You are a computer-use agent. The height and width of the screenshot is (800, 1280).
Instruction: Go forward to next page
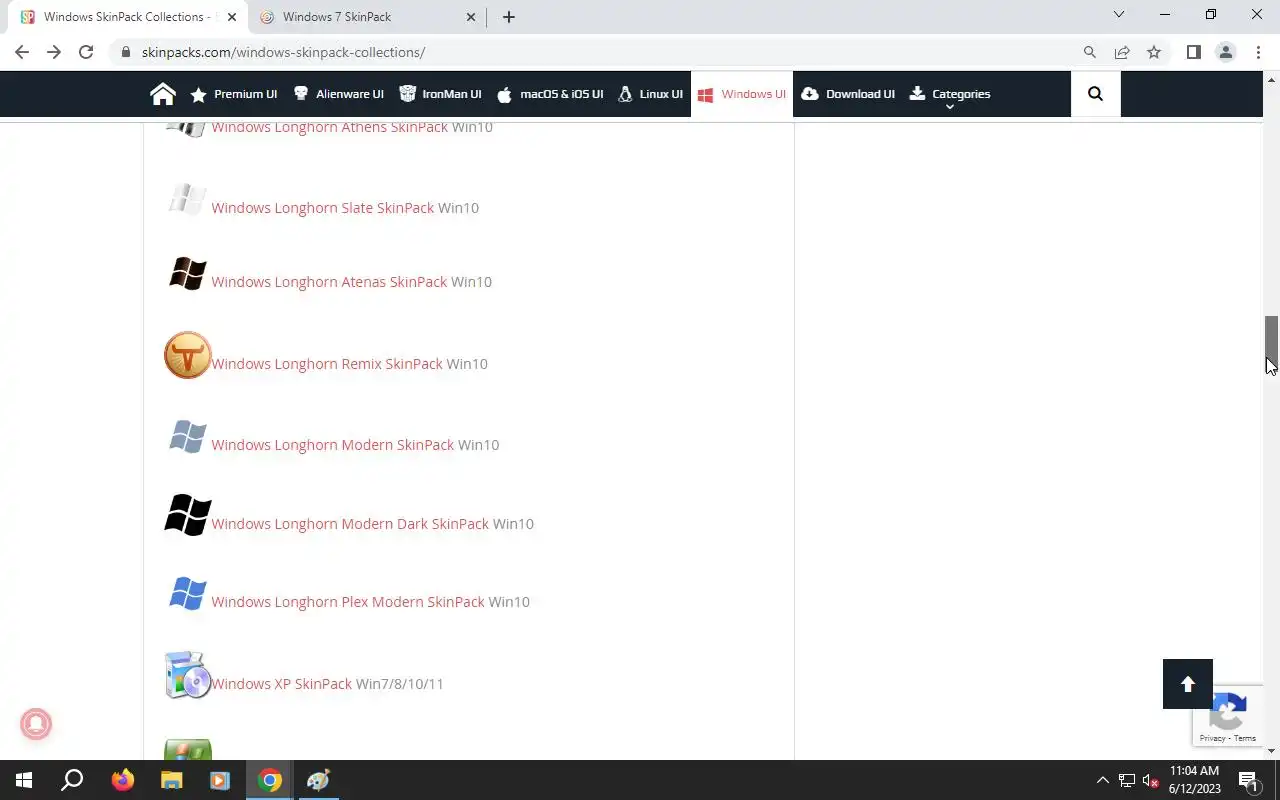pyautogui.click(x=54, y=52)
